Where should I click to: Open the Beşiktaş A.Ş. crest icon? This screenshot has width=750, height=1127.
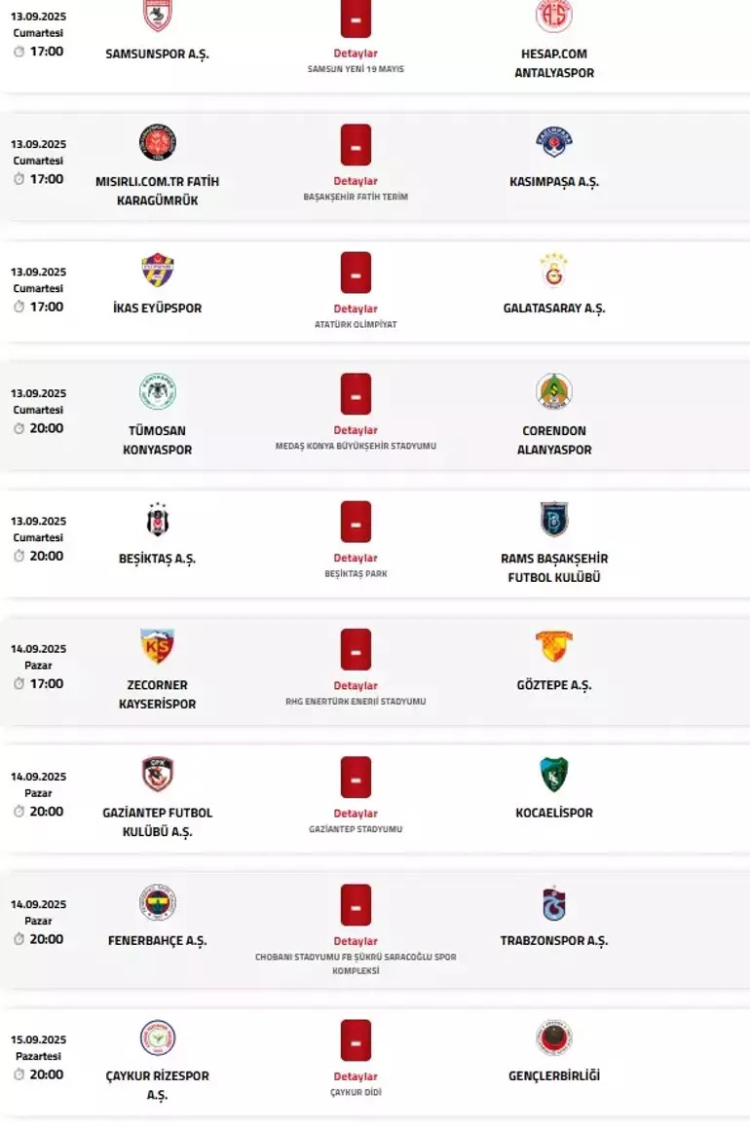click(x=156, y=519)
